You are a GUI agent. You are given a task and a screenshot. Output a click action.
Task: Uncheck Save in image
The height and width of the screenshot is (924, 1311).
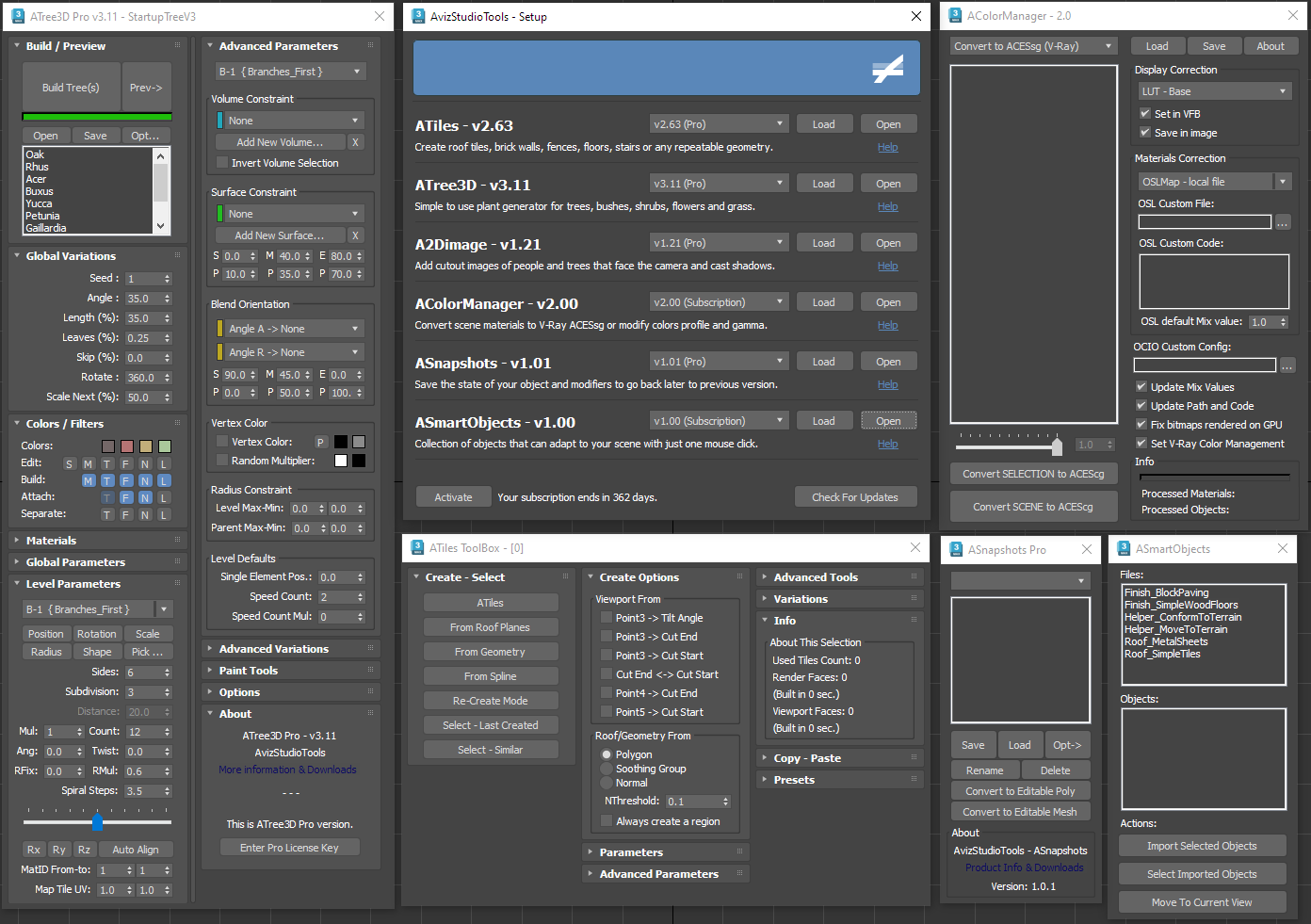pyautogui.click(x=1145, y=132)
